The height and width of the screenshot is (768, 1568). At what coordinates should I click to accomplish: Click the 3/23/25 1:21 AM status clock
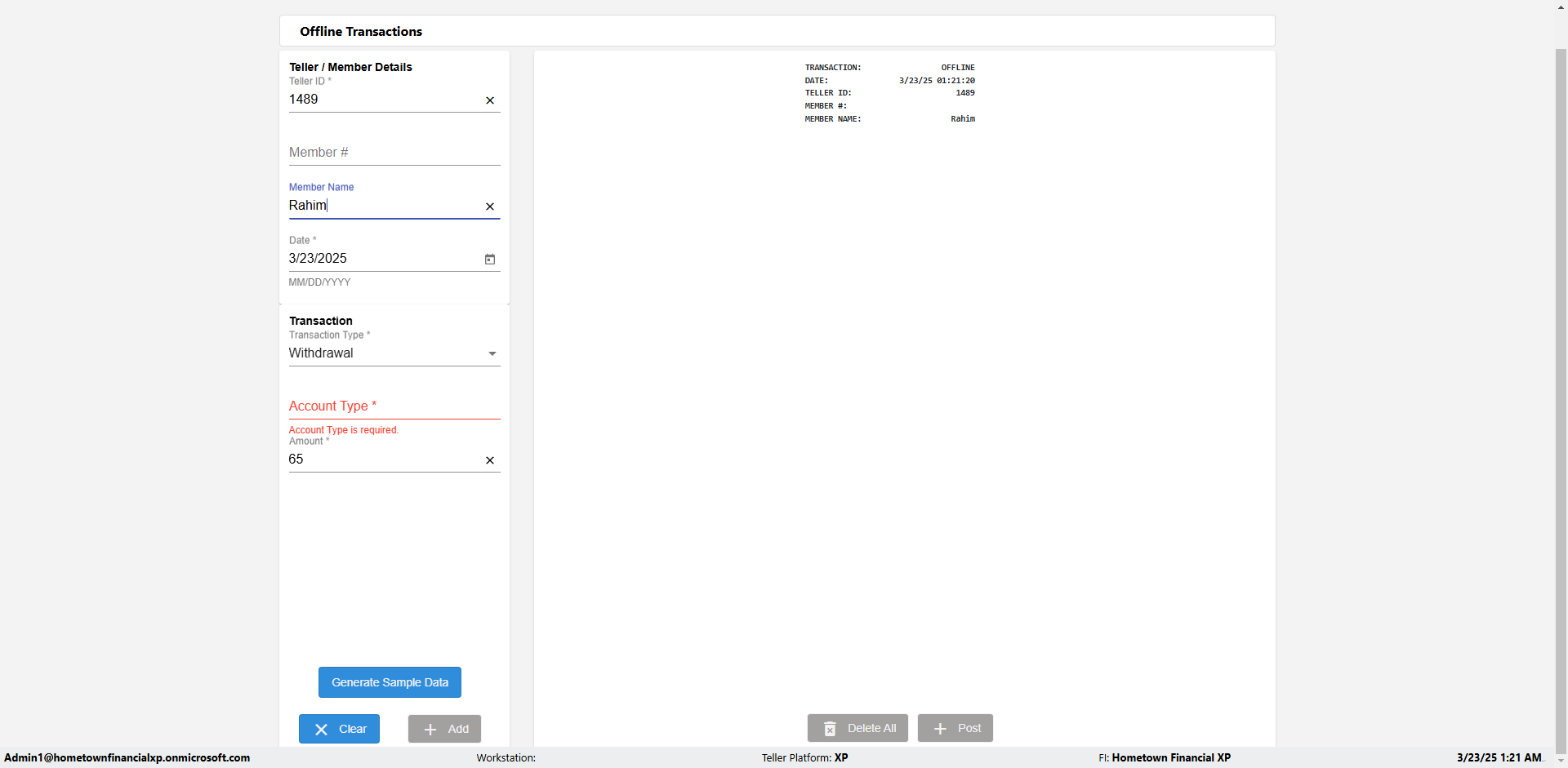pyautogui.click(x=1499, y=757)
